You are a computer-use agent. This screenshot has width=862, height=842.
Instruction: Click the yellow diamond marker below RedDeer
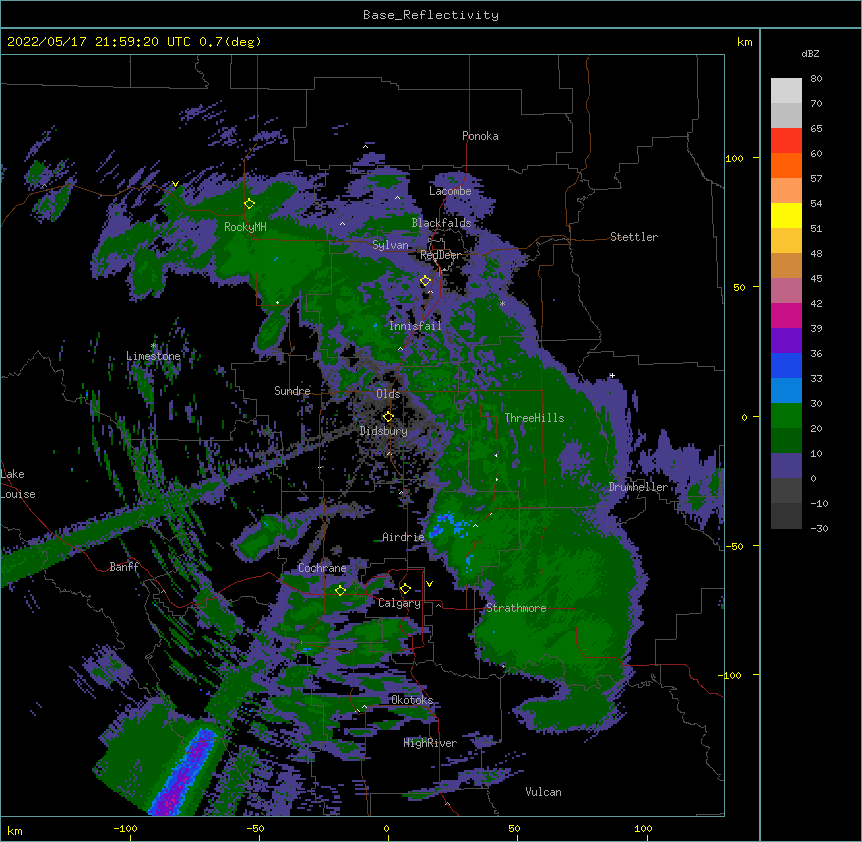[x=426, y=281]
